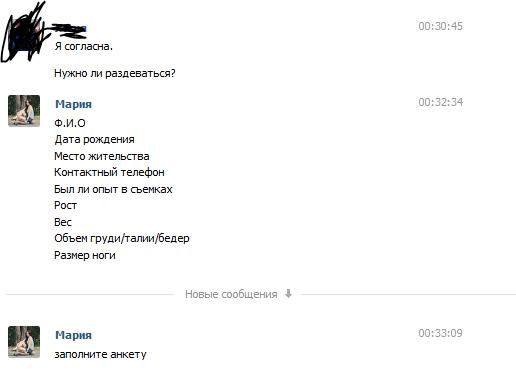Open Мария's avatar beside the Ф.И.О message
This screenshot has width=516, height=381.
click(24, 111)
